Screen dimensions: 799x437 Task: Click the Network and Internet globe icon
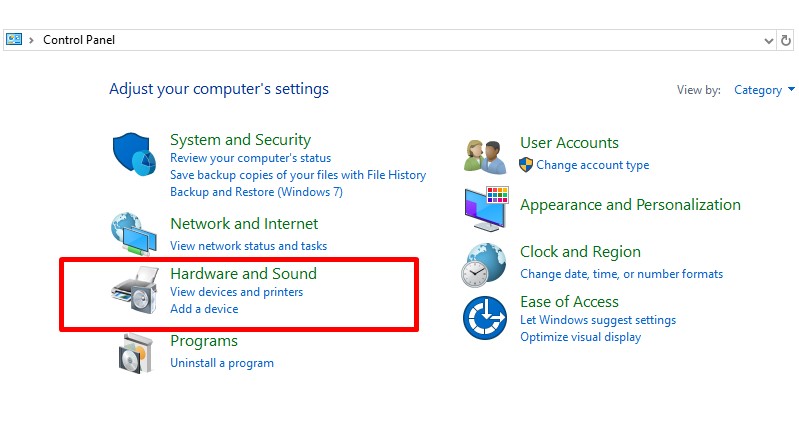(134, 234)
